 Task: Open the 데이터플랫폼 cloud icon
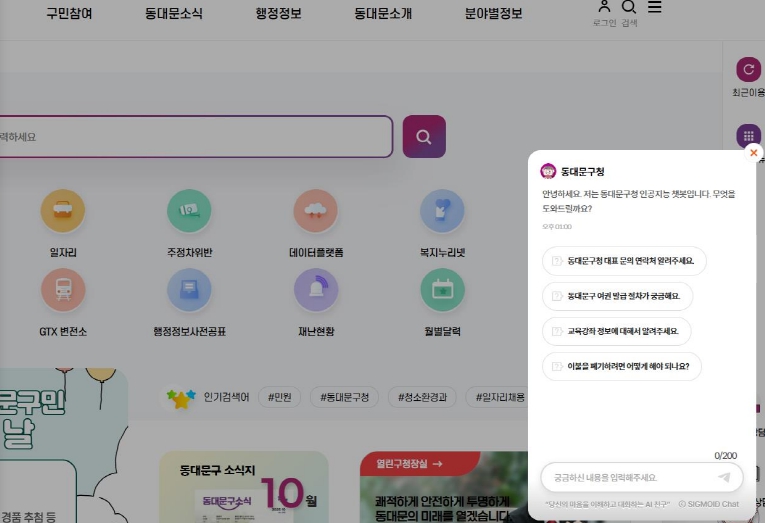[x=316, y=211]
